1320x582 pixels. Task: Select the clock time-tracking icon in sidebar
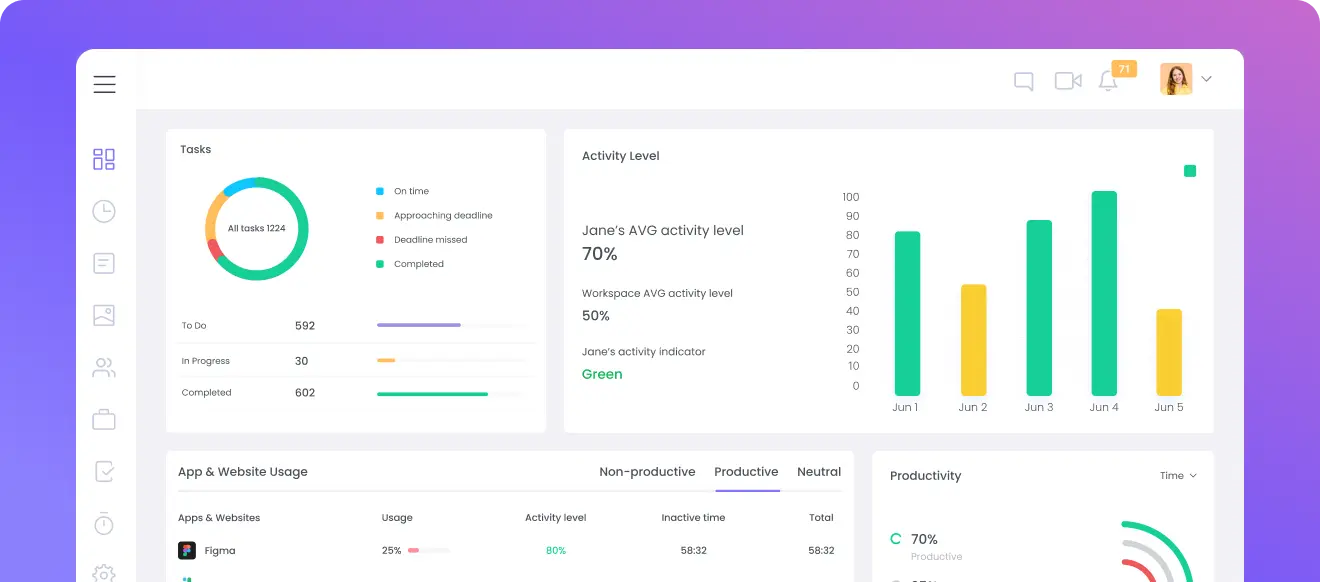pyautogui.click(x=103, y=210)
